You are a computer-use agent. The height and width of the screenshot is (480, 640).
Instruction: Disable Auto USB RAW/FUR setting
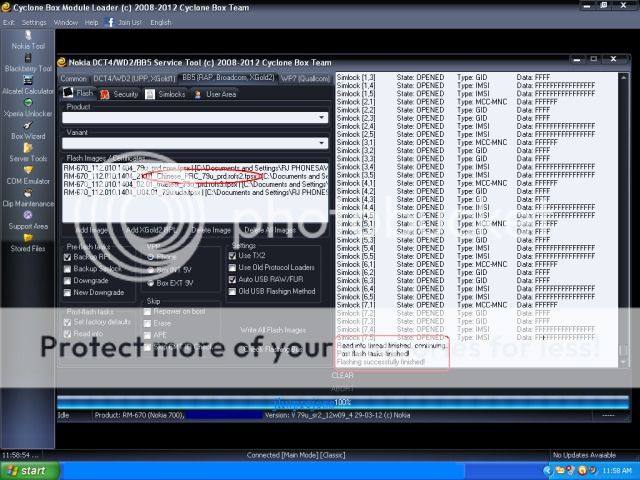pyautogui.click(x=234, y=280)
